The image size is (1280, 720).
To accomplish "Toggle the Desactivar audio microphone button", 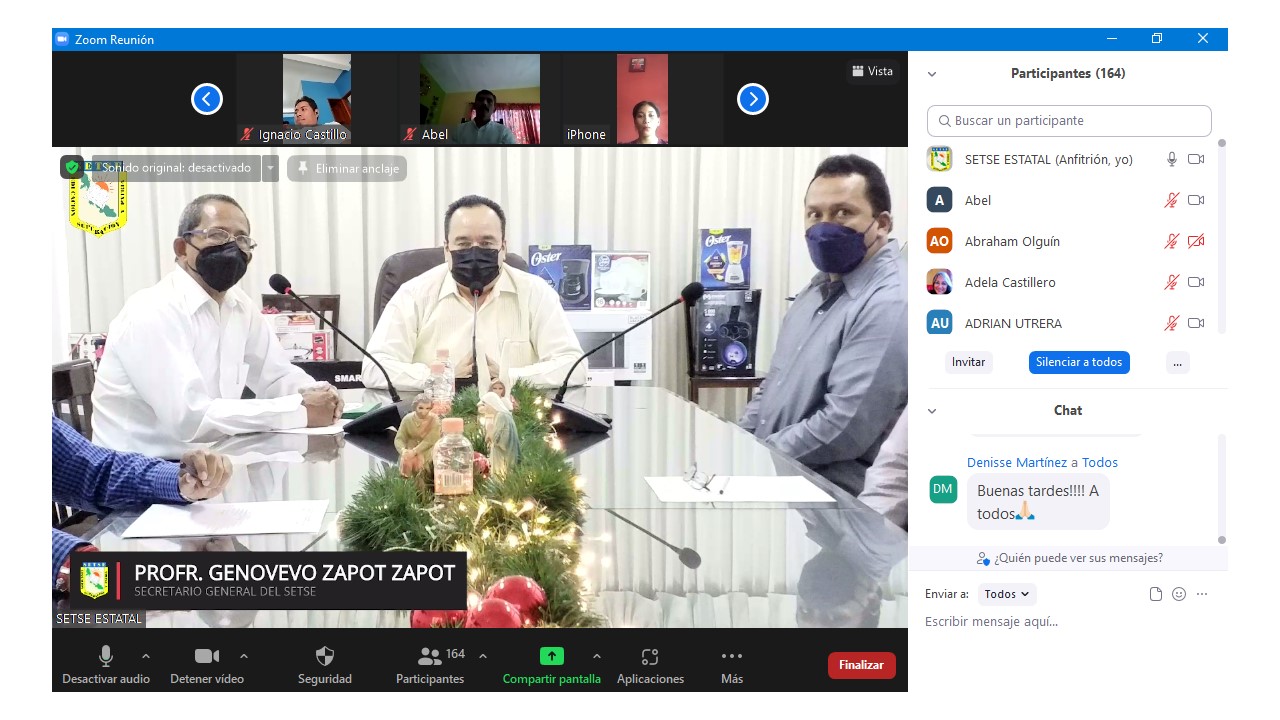I will [106, 657].
